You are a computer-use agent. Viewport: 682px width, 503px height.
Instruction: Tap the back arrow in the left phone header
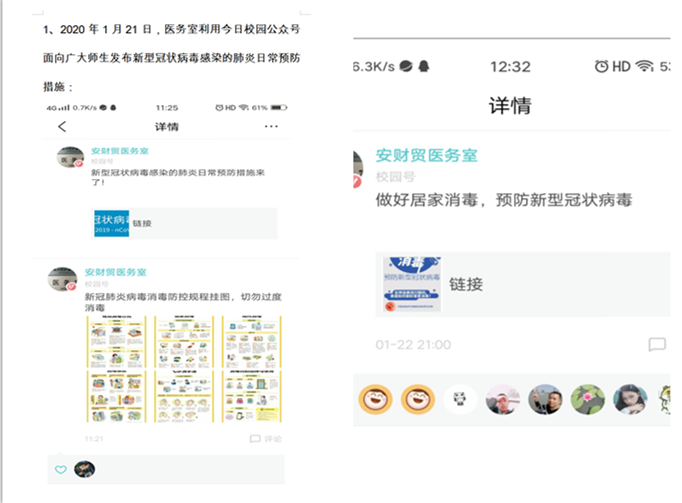(x=63, y=127)
